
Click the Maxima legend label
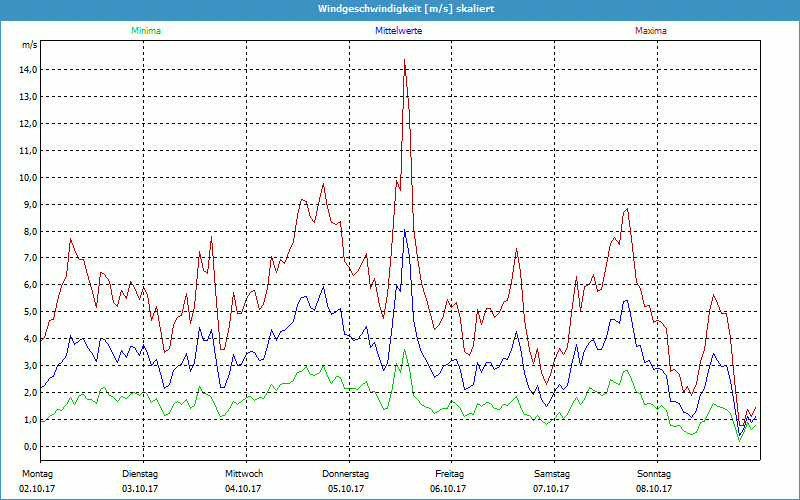click(x=651, y=31)
